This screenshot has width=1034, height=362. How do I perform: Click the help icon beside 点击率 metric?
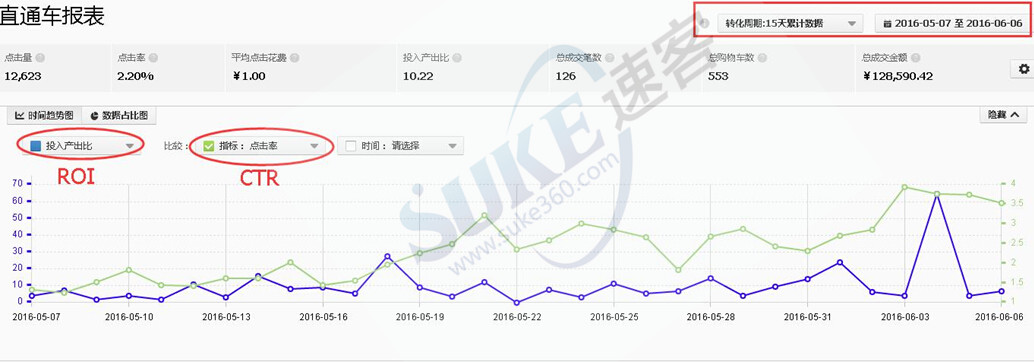[x=152, y=58]
